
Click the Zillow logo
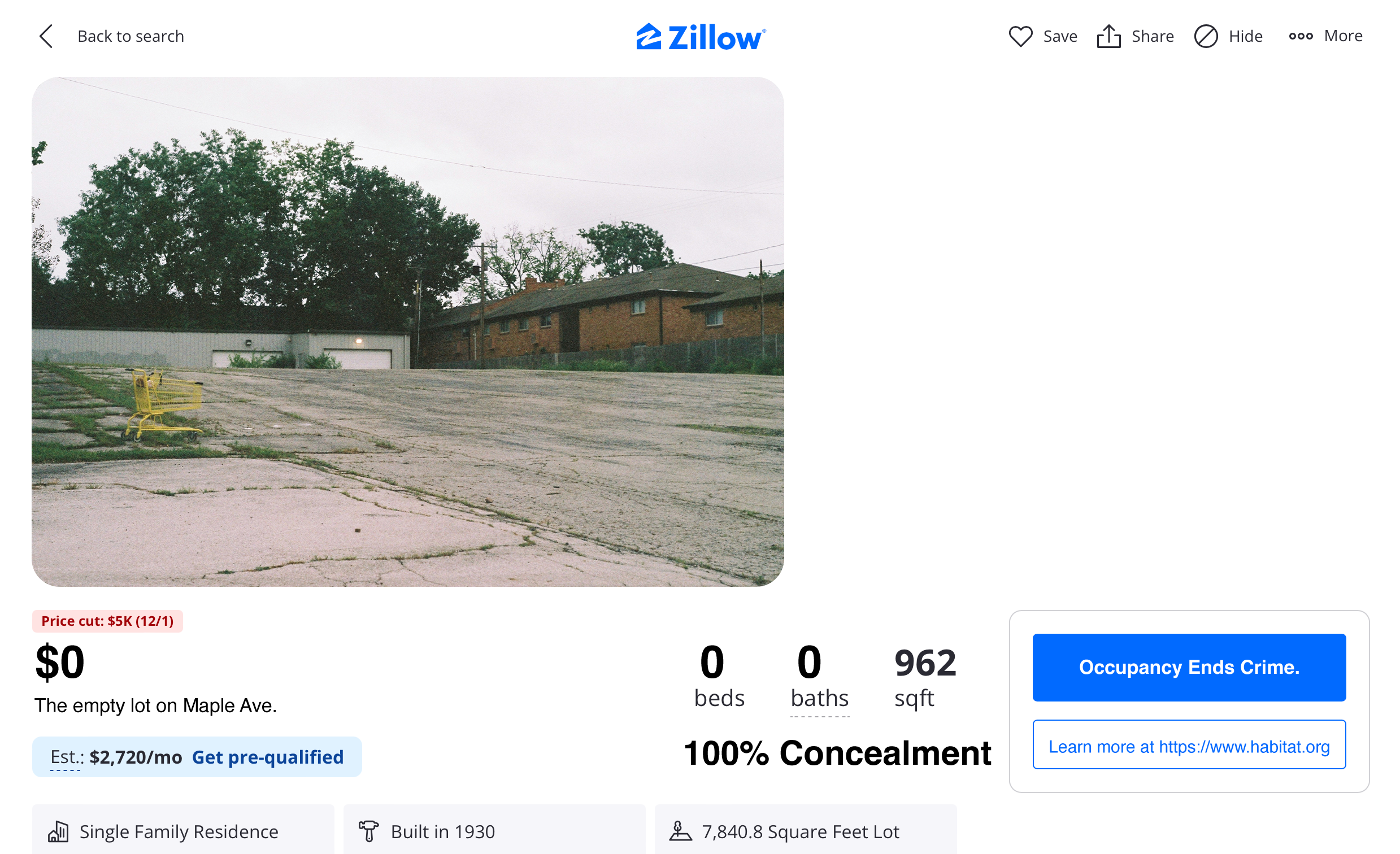click(701, 37)
